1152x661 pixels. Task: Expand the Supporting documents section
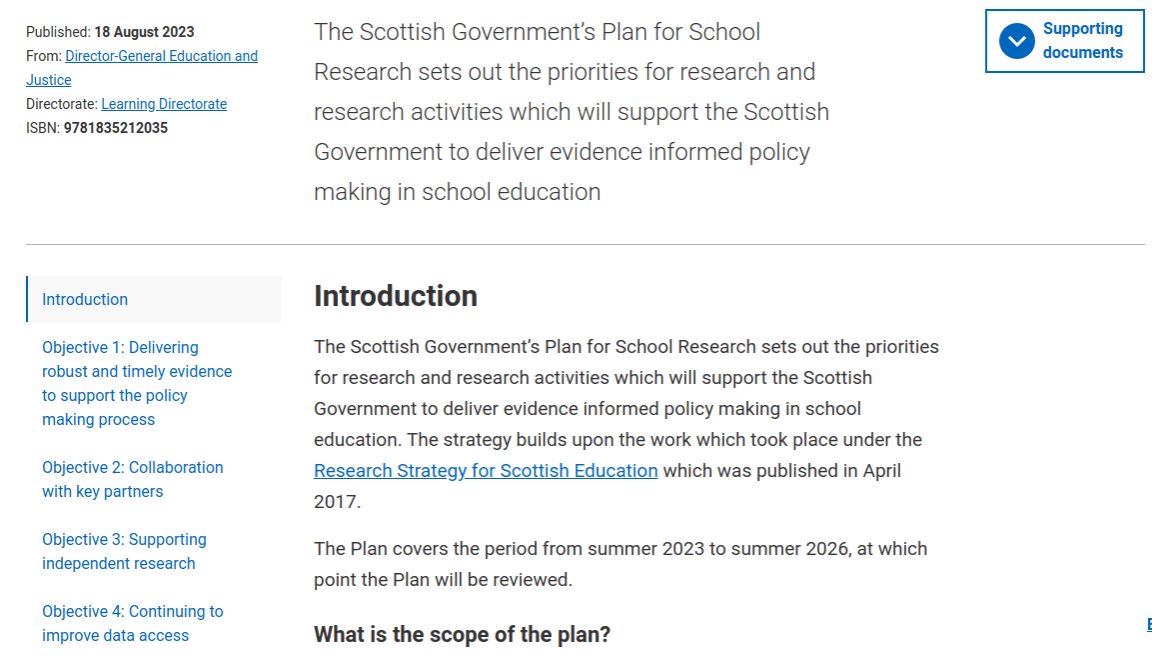[x=1082, y=41]
